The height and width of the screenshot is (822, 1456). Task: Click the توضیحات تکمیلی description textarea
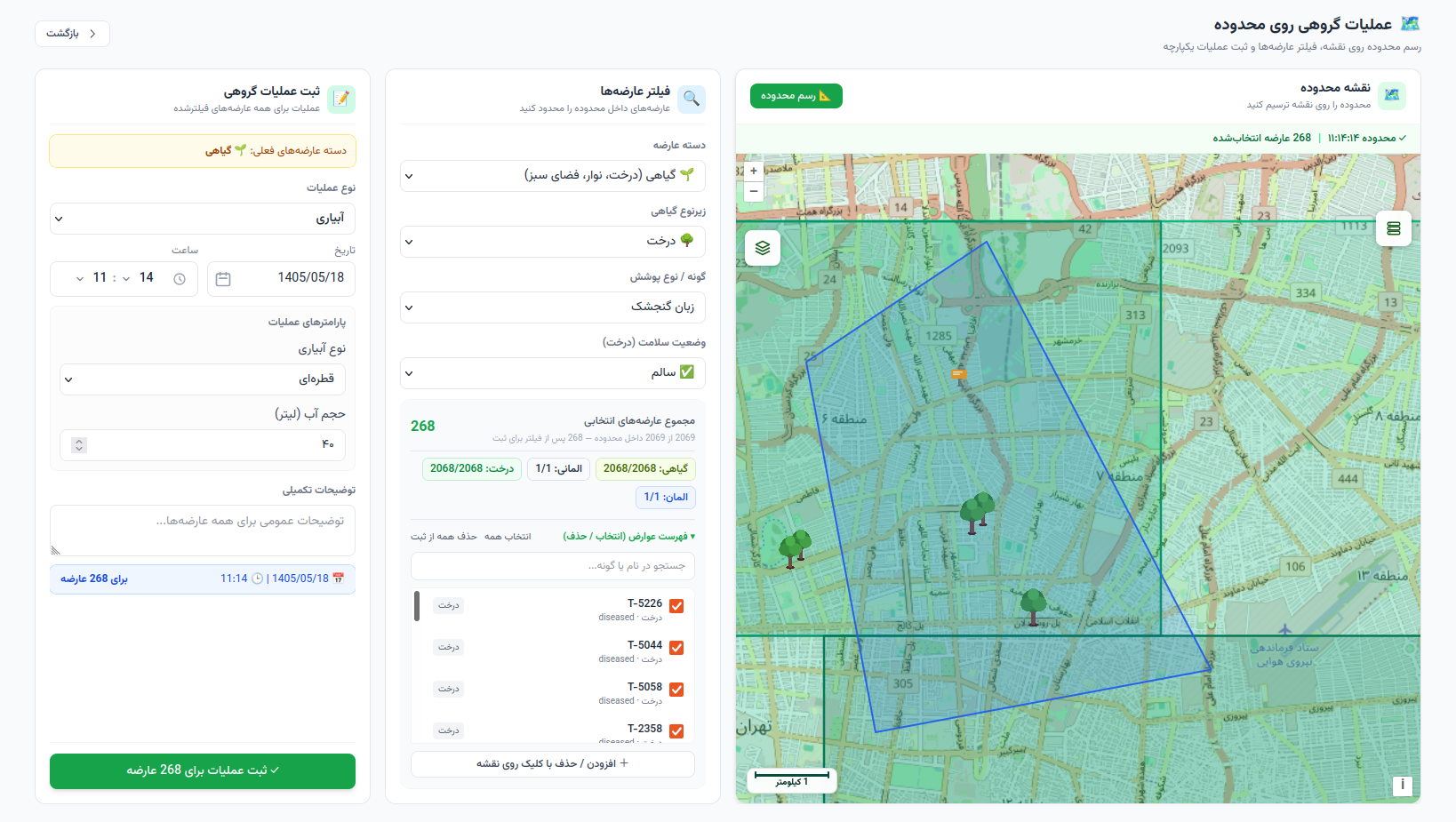203,531
